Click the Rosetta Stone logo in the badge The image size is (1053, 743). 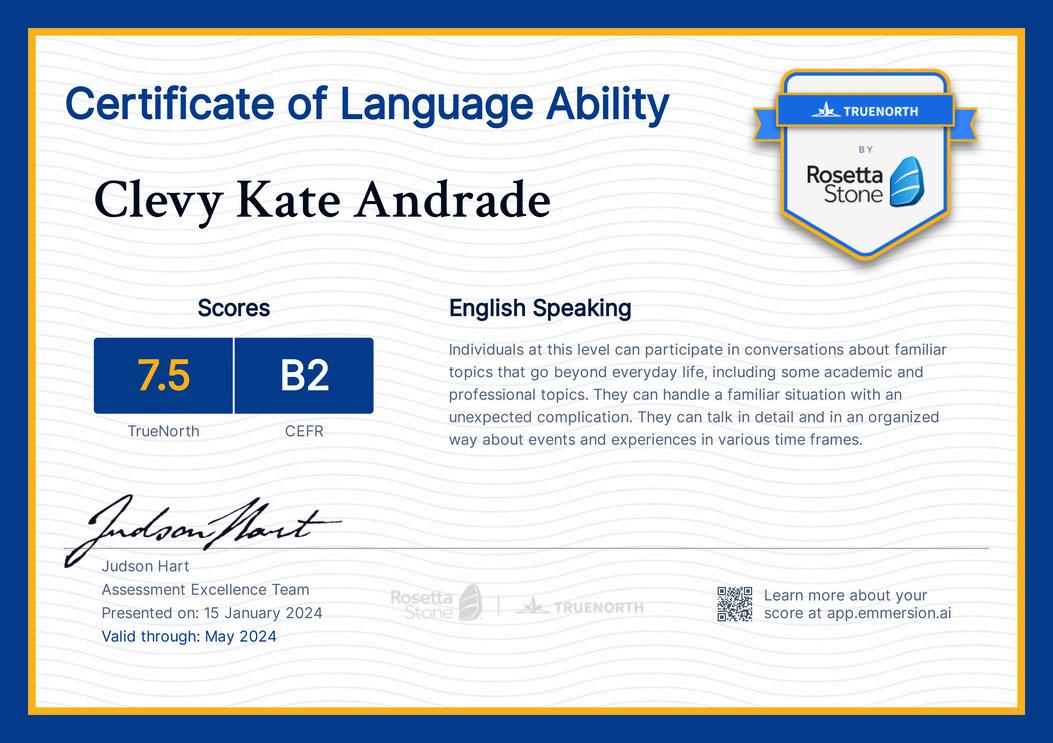(865, 182)
